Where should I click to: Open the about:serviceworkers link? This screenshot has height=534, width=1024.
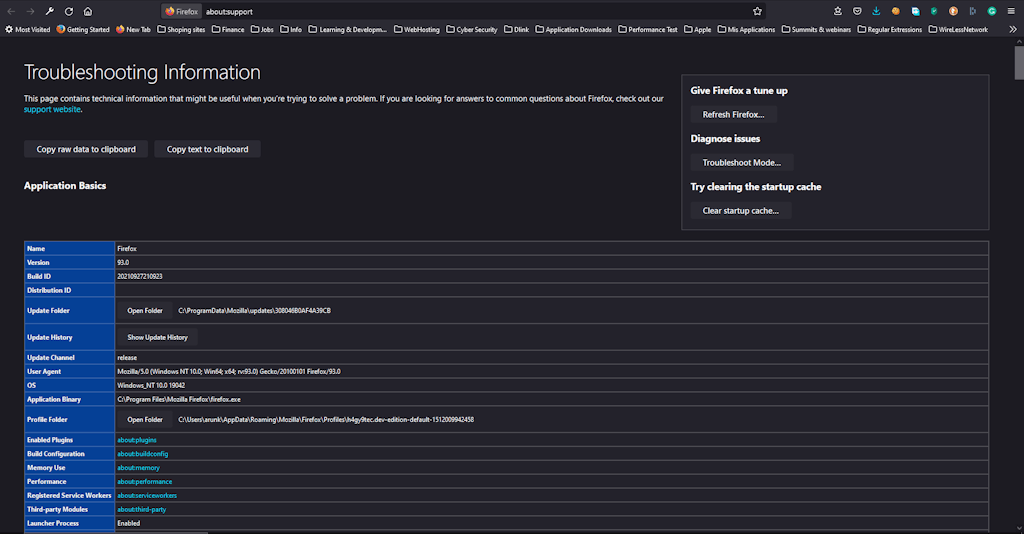pyautogui.click(x=147, y=495)
